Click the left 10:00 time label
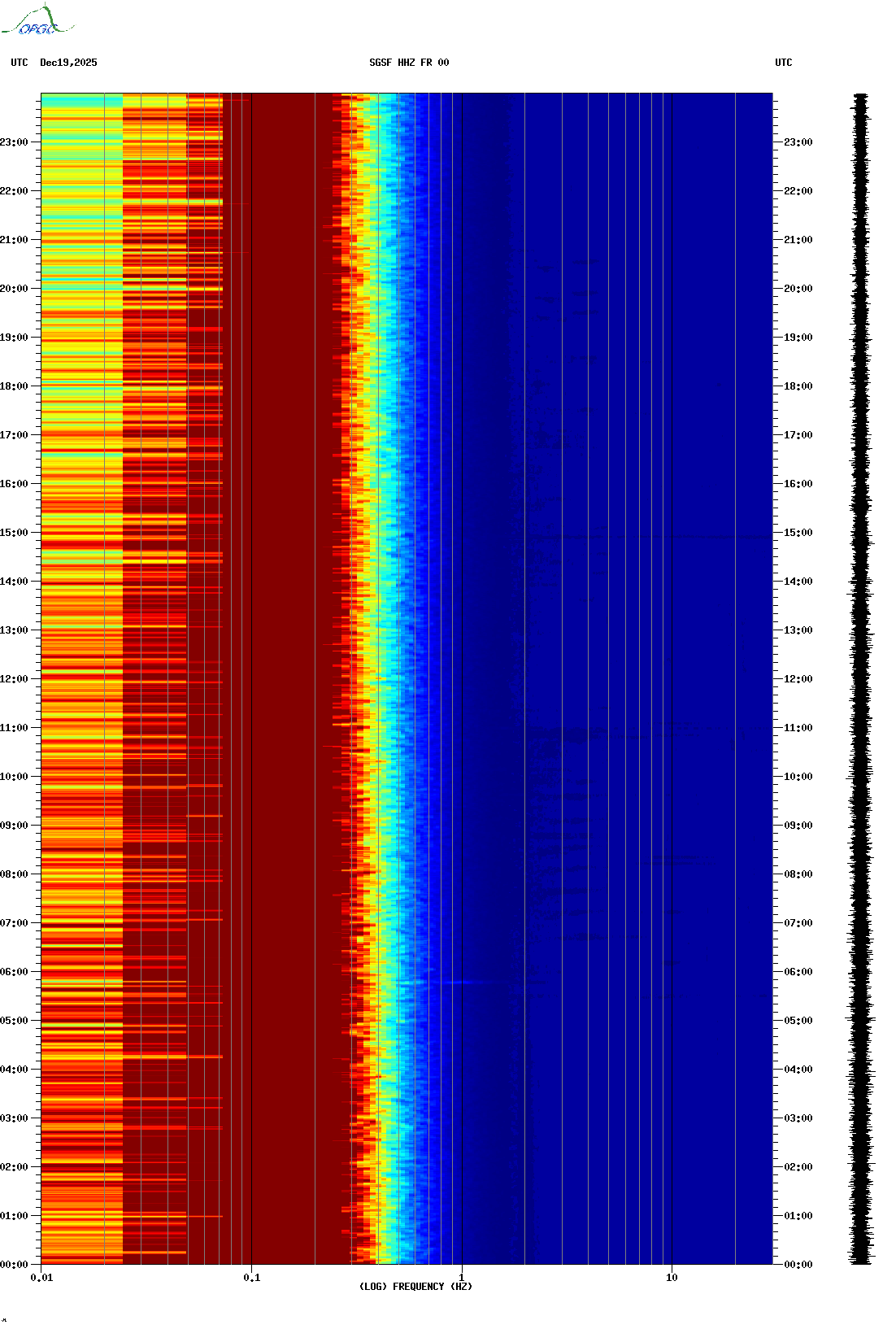 click(14, 777)
